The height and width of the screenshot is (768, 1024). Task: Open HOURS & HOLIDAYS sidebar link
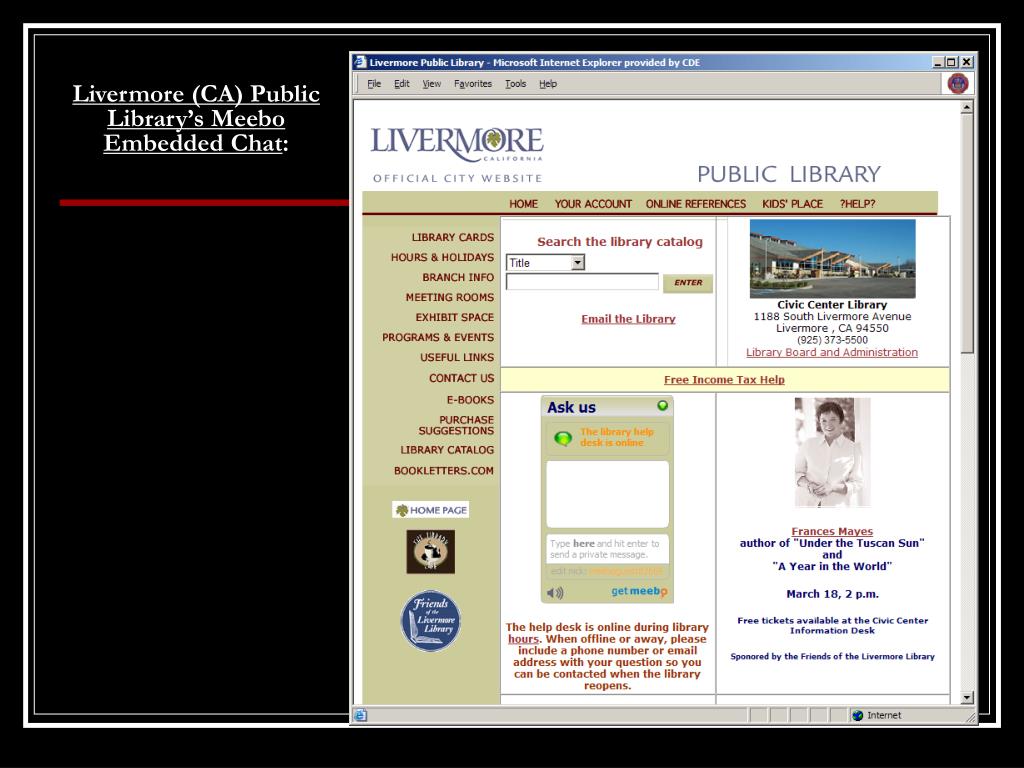tap(442, 257)
